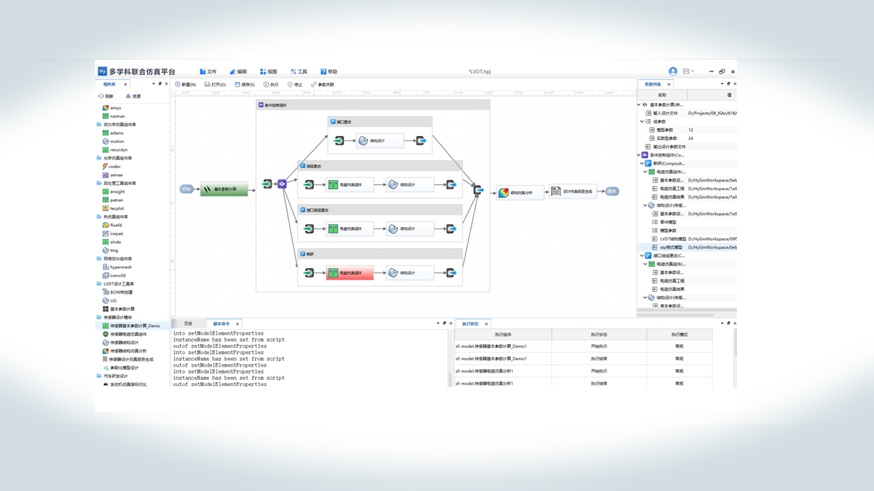Close the 脚本命令 tab
This screenshot has height=491, width=874.
tap(237, 324)
